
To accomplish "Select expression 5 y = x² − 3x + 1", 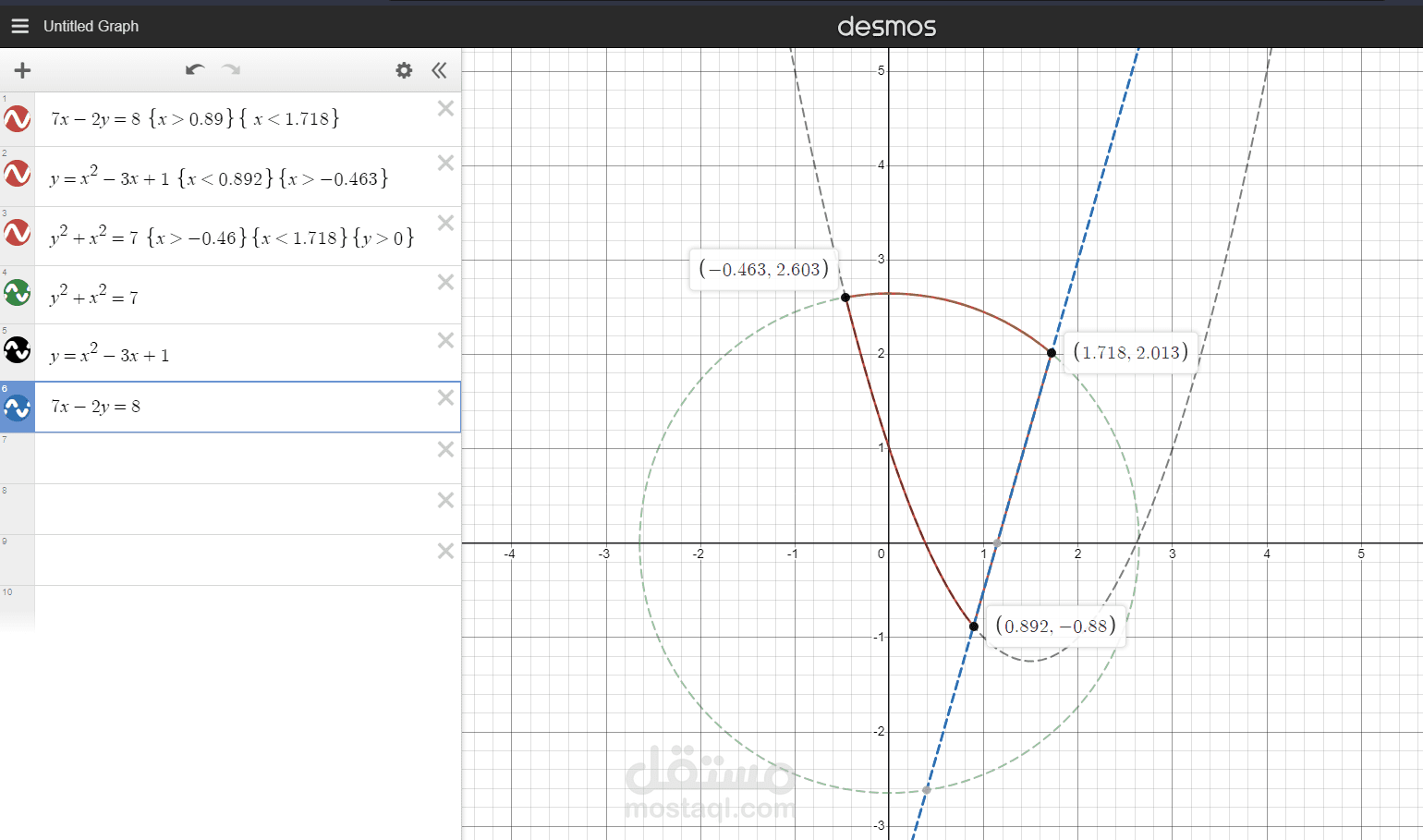I will (110, 353).
